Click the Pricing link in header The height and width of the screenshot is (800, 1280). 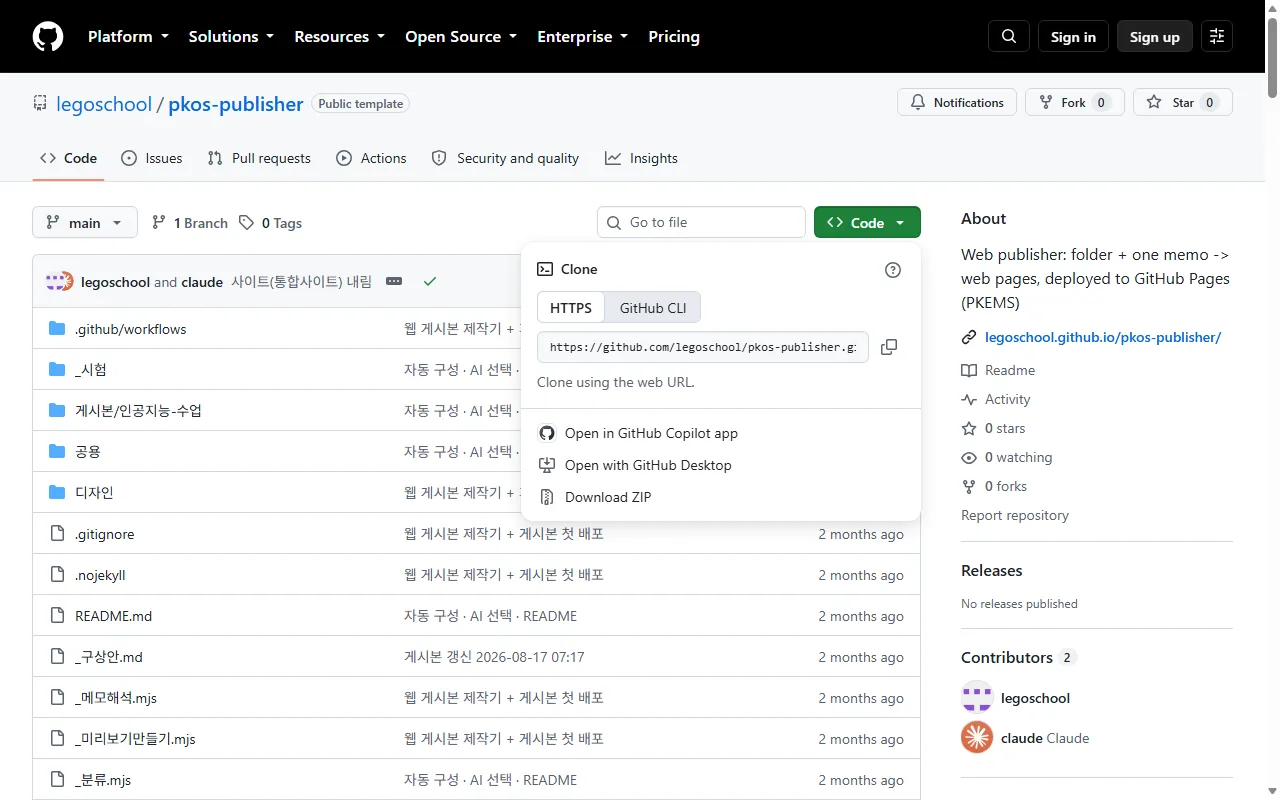pyautogui.click(x=674, y=37)
